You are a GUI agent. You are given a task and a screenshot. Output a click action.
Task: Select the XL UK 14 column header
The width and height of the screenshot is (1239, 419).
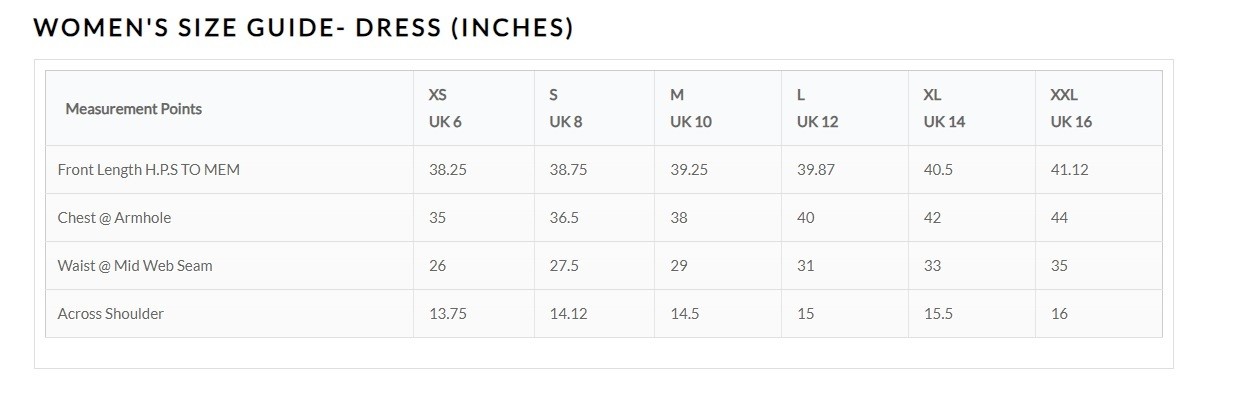click(x=944, y=108)
